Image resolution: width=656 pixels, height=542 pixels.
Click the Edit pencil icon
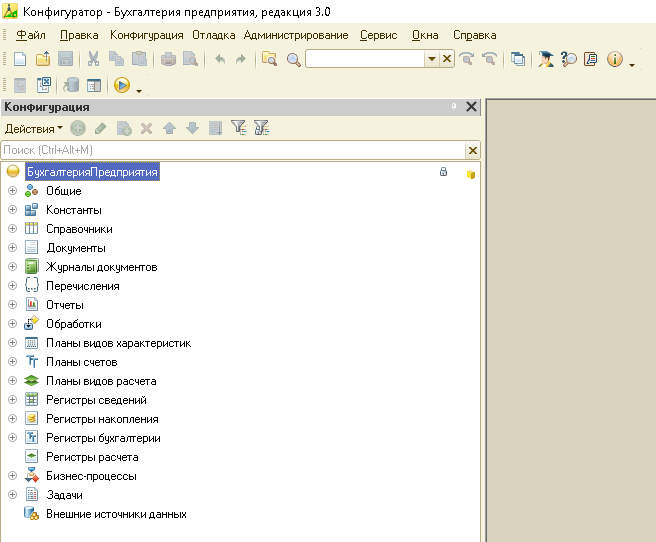(100, 128)
